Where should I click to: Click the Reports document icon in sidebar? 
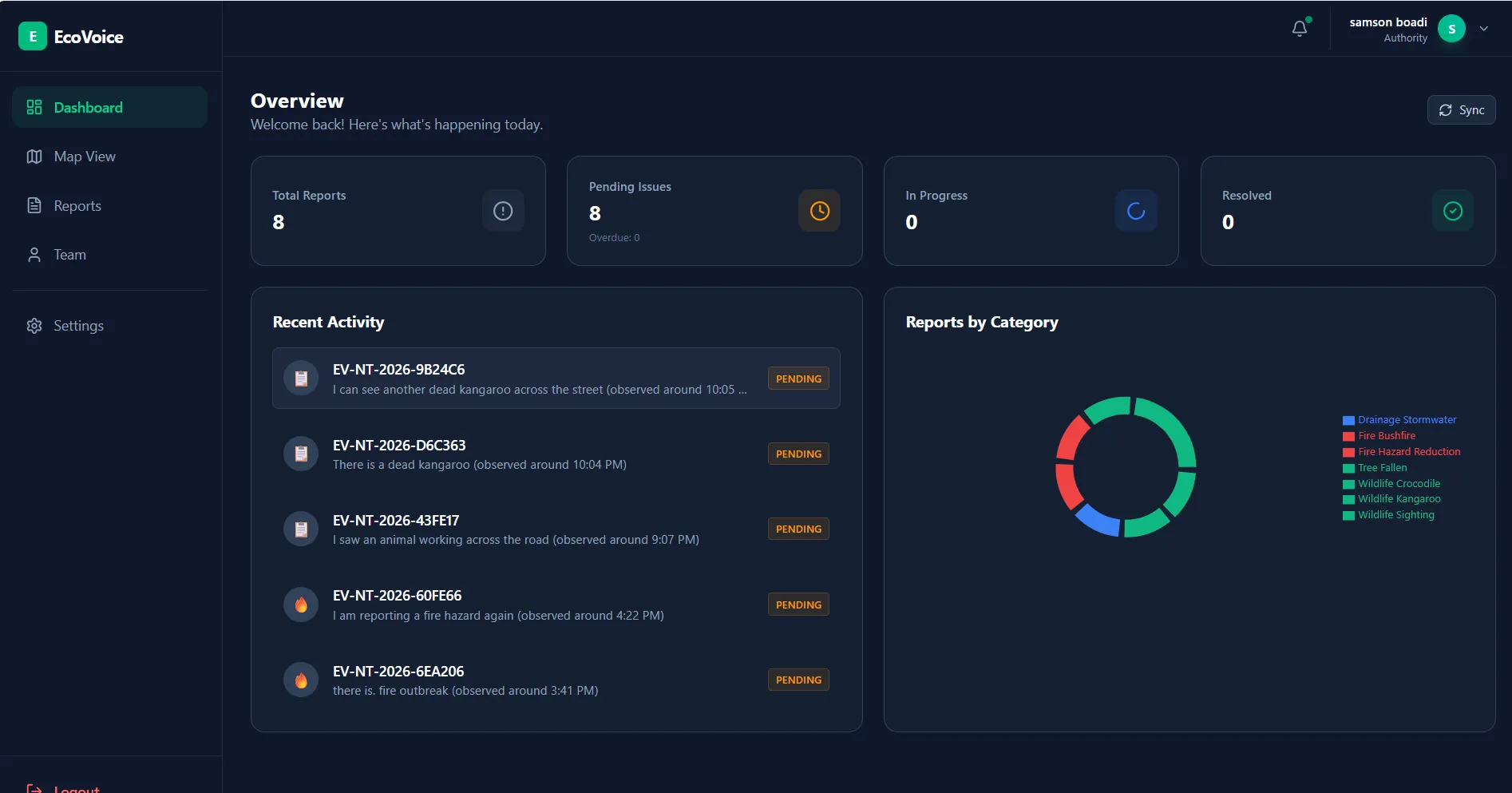click(x=34, y=205)
